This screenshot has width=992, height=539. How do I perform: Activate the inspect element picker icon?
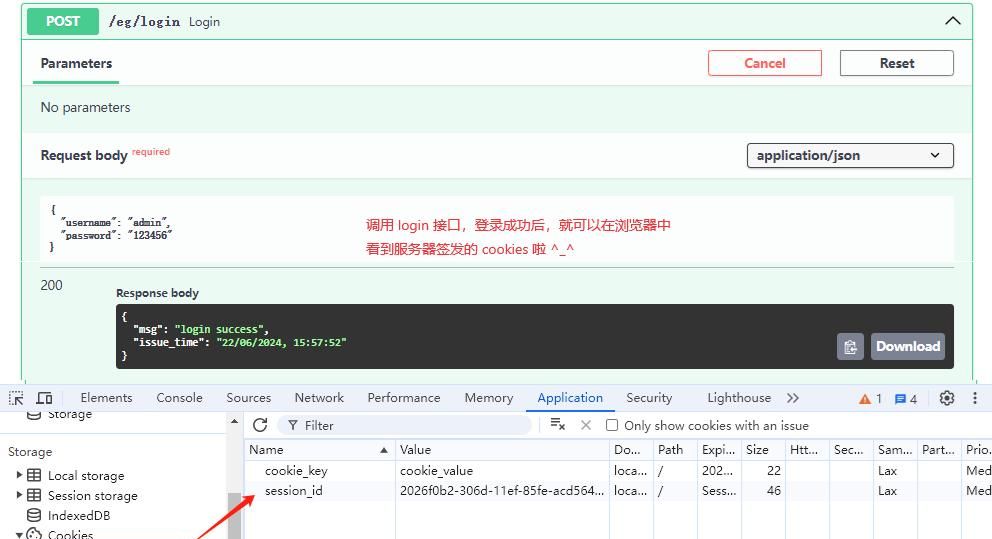tap(16, 398)
